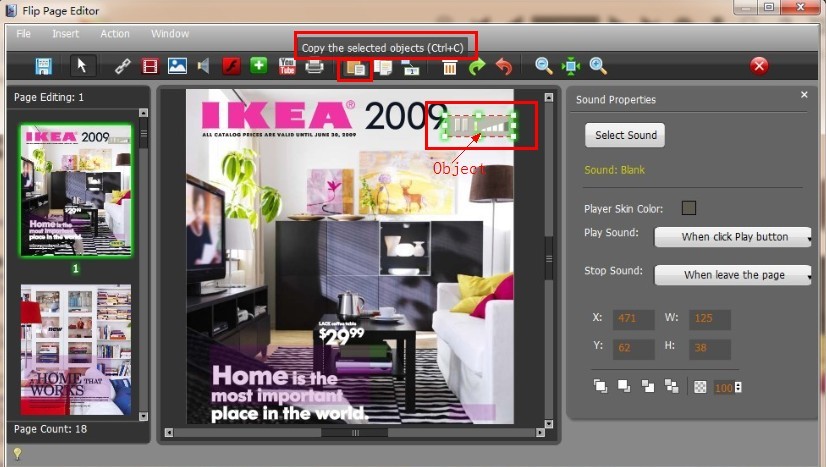Click the Page Count: 18 text

click(51, 429)
